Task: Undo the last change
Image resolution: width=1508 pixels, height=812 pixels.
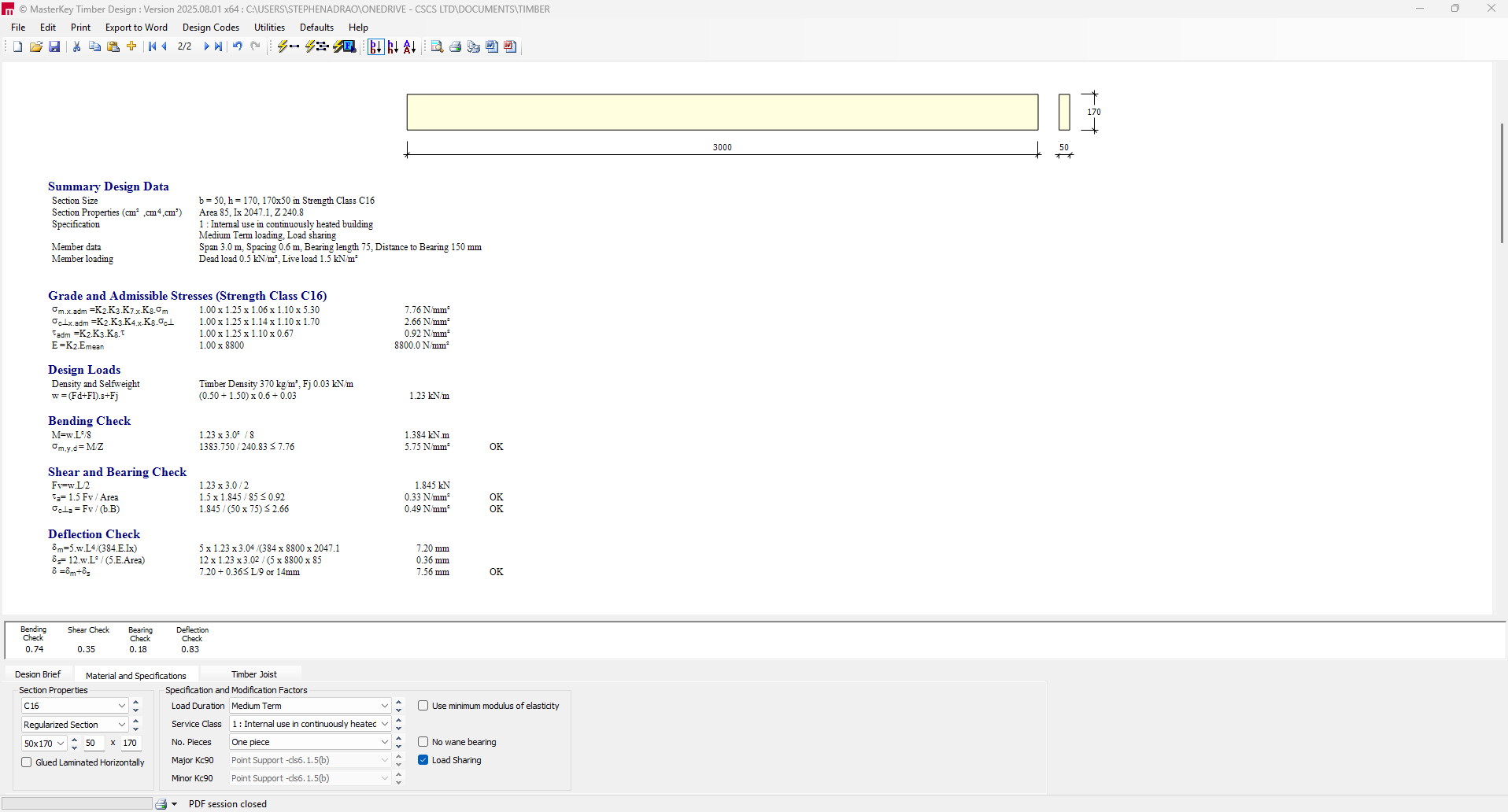Action: pyautogui.click(x=237, y=46)
